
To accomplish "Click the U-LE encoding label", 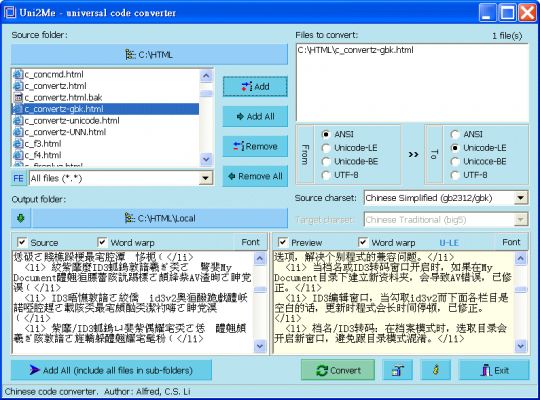I will [x=449, y=243].
